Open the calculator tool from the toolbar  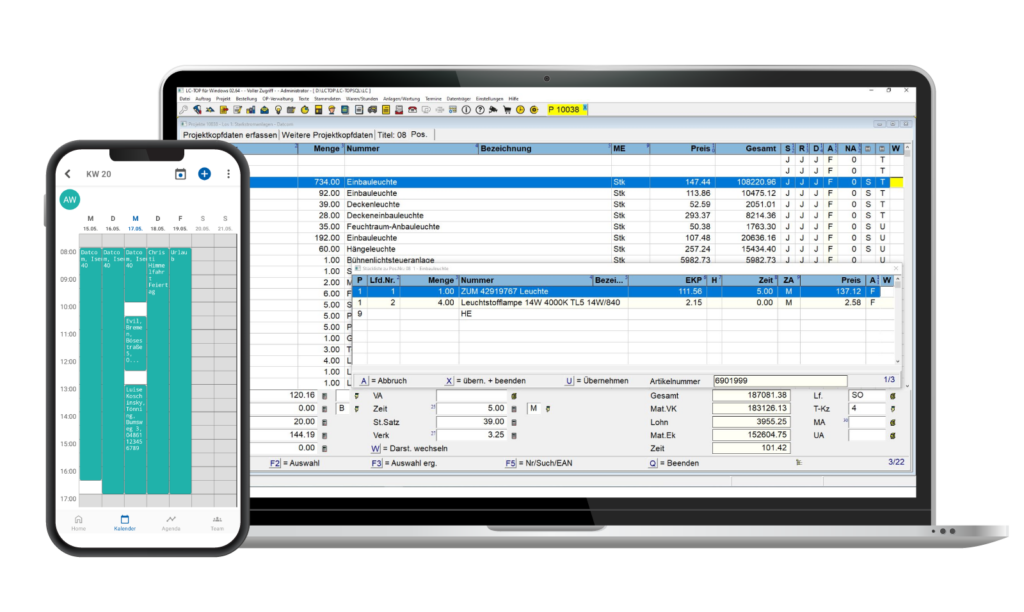(x=318, y=110)
